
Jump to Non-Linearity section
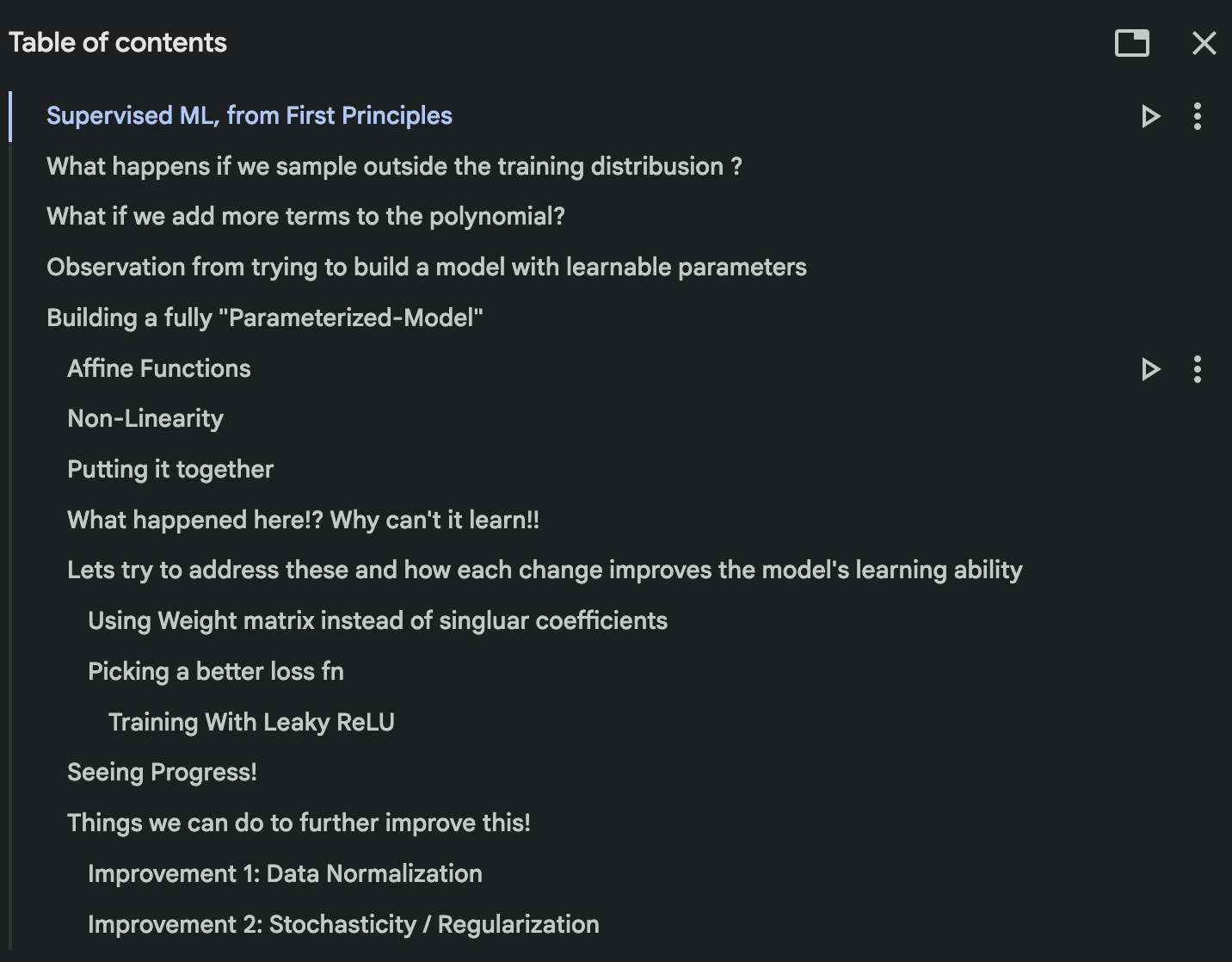pos(145,418)
